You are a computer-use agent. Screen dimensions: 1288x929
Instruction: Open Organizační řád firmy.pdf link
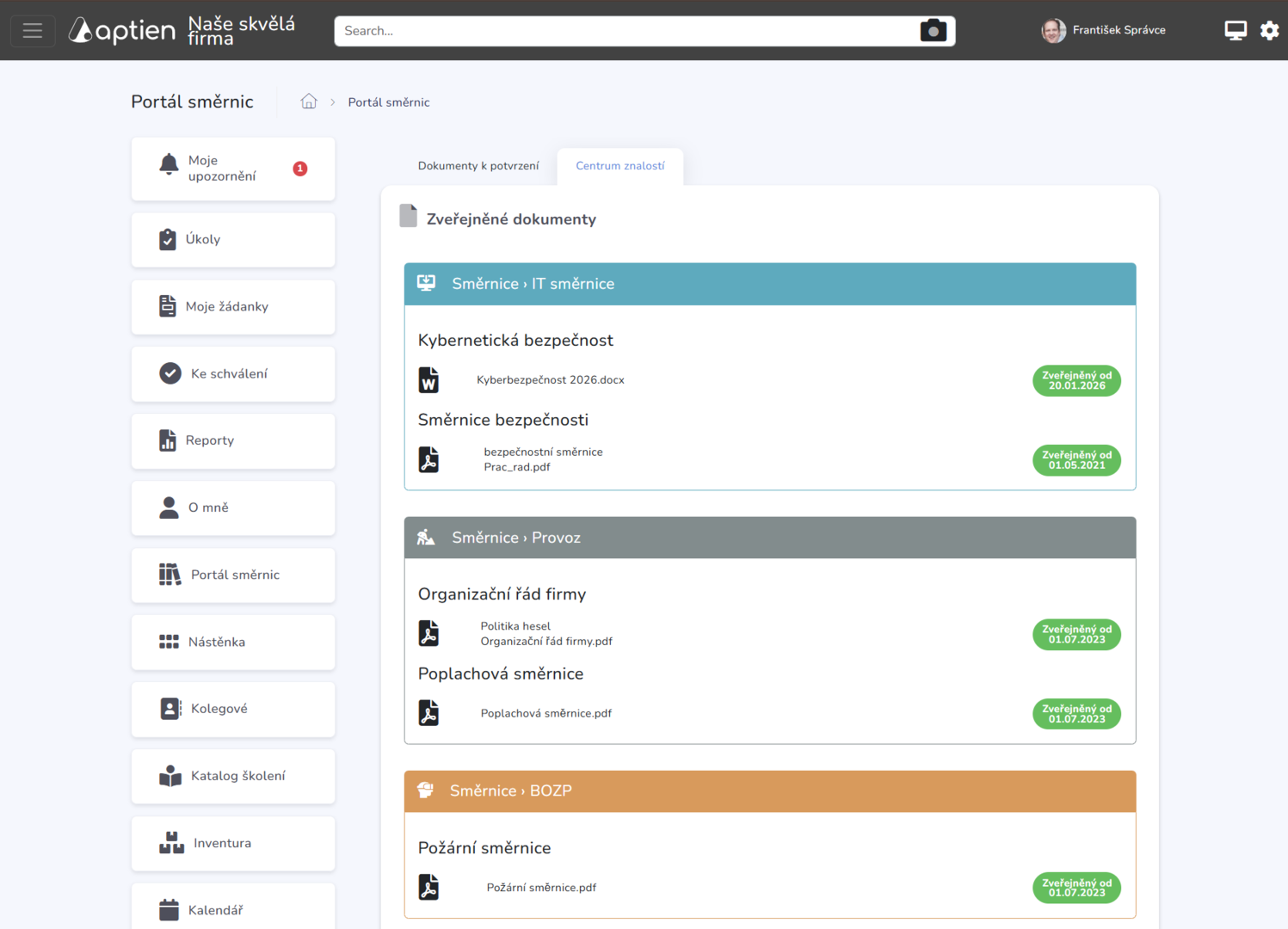click(x=545, y=641)
